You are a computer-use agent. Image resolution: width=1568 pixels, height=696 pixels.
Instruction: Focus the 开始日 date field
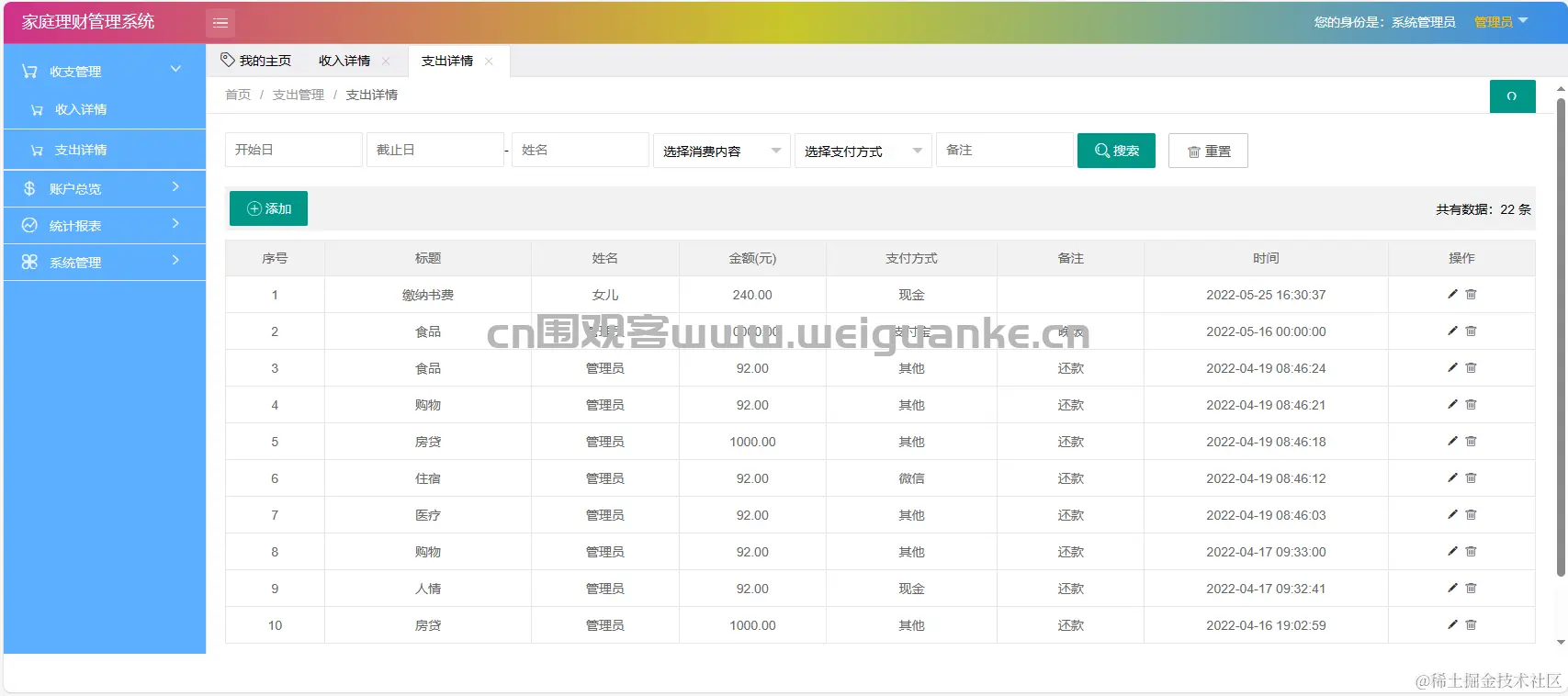point(294,150)
